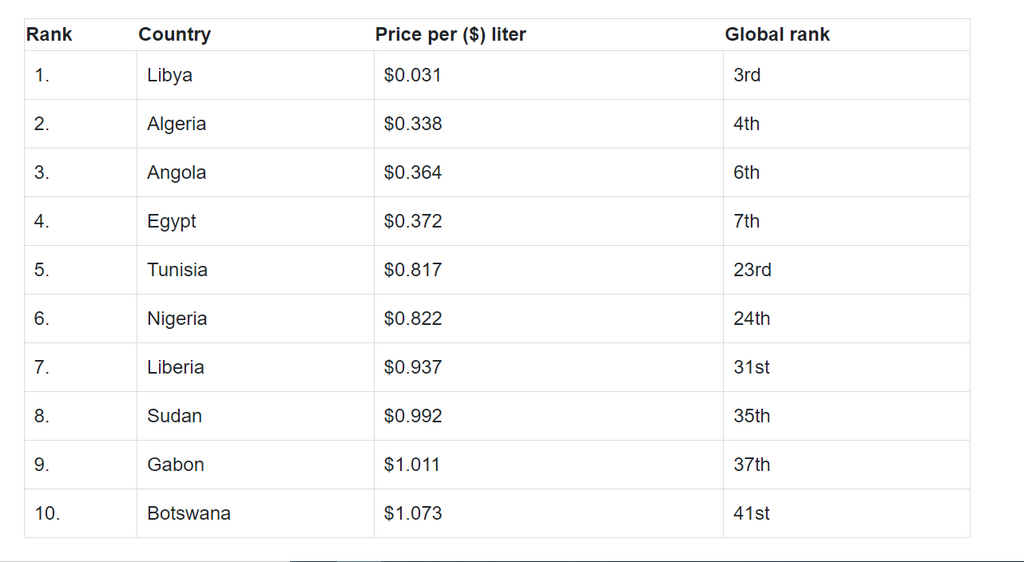1024x562 pixels.
Task: Select the Liberia country cell
Action: tap(175, 367)
